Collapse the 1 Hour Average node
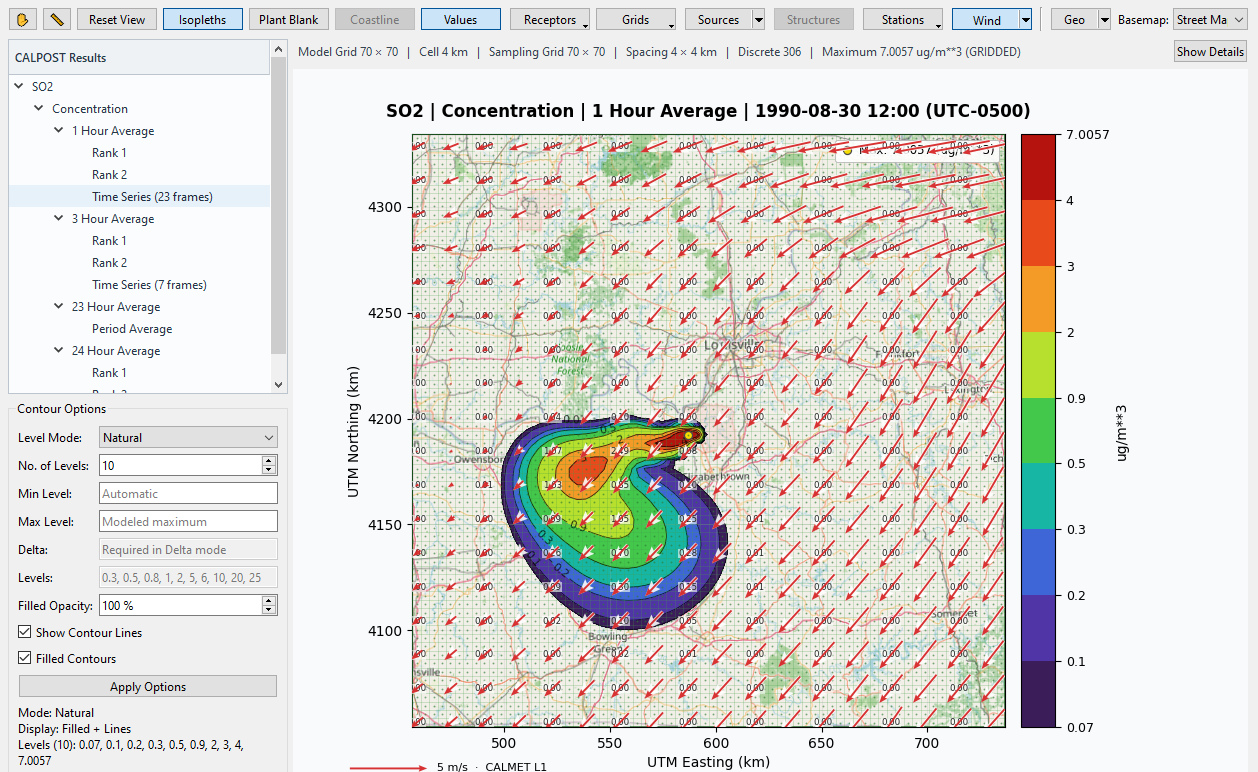 tap(59, 131)
